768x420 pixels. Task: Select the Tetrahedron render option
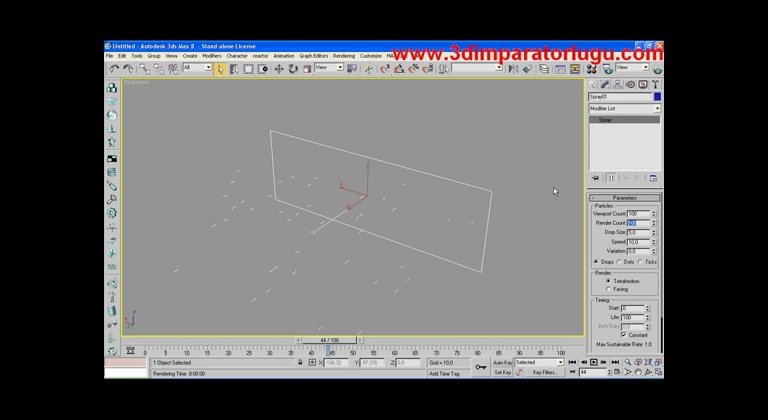pyautogui.click(x=608, y=281)
